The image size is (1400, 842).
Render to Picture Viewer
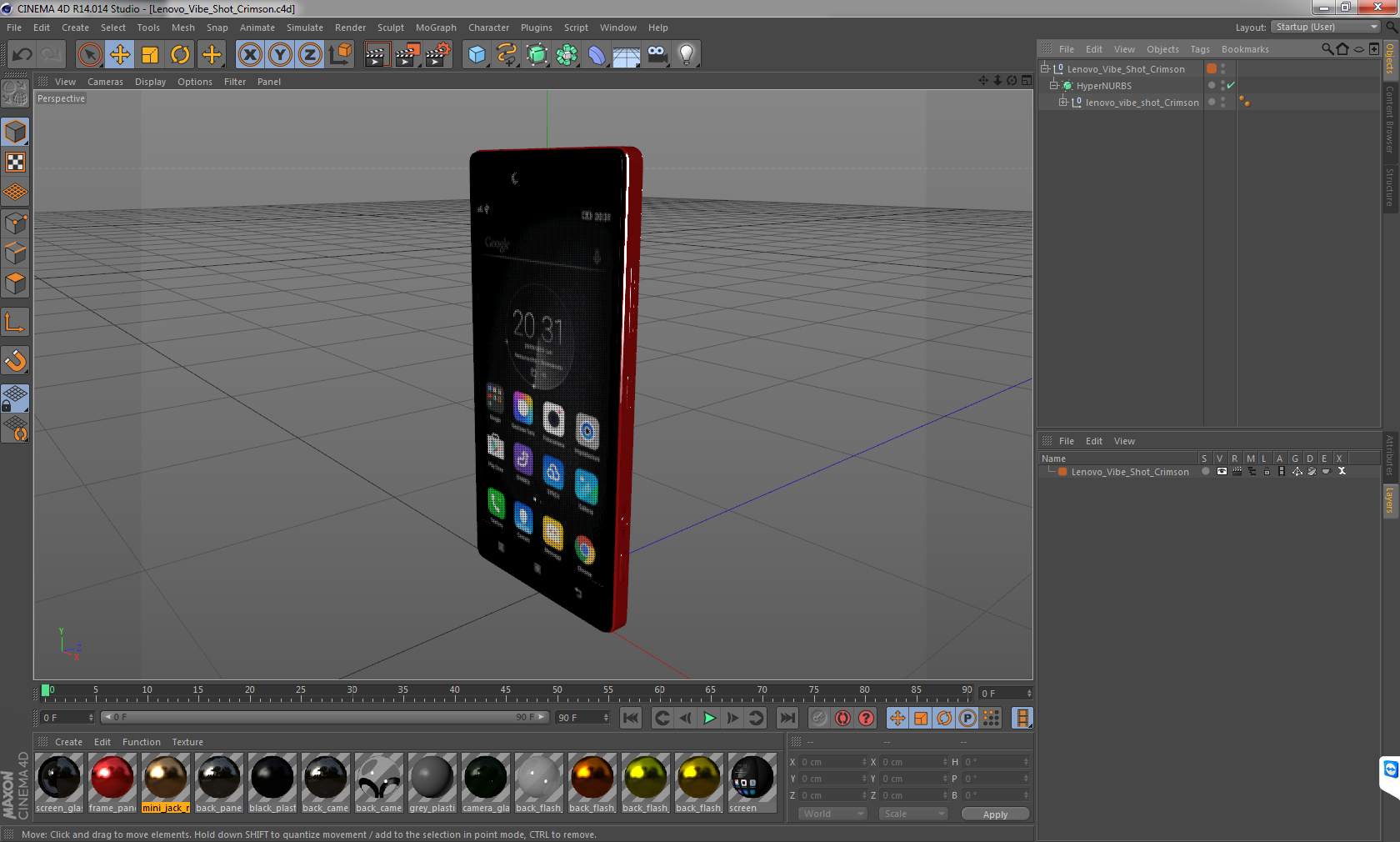tap(407, 55)
